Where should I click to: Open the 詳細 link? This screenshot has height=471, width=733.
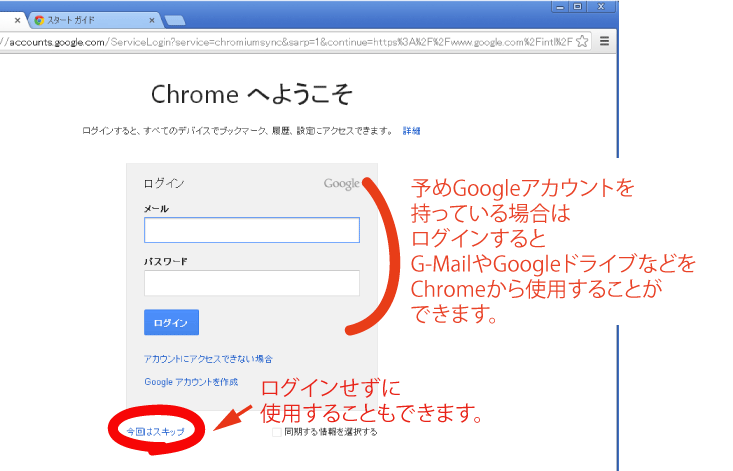point(411,131)
